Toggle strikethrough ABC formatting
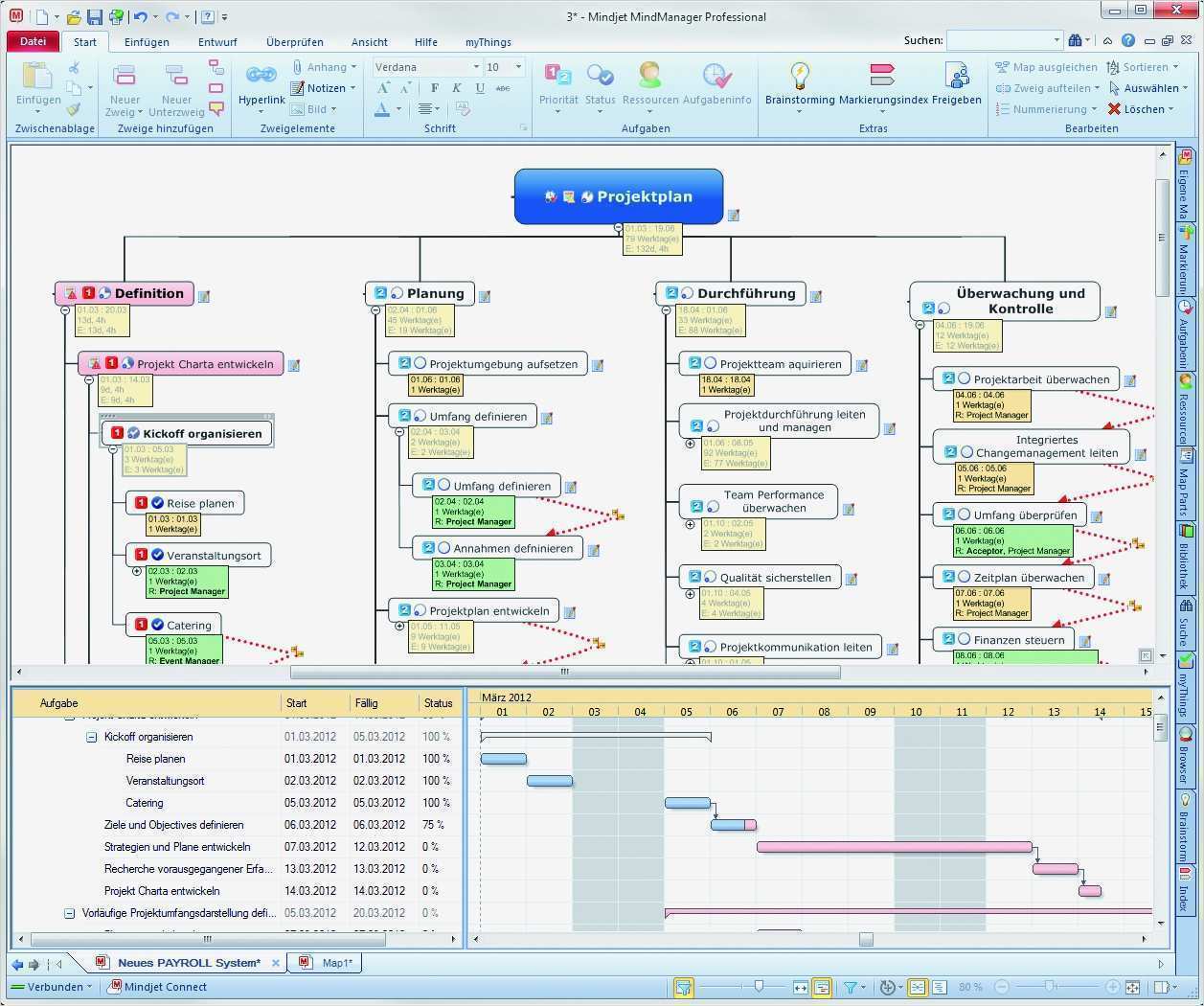 (503, 88)
